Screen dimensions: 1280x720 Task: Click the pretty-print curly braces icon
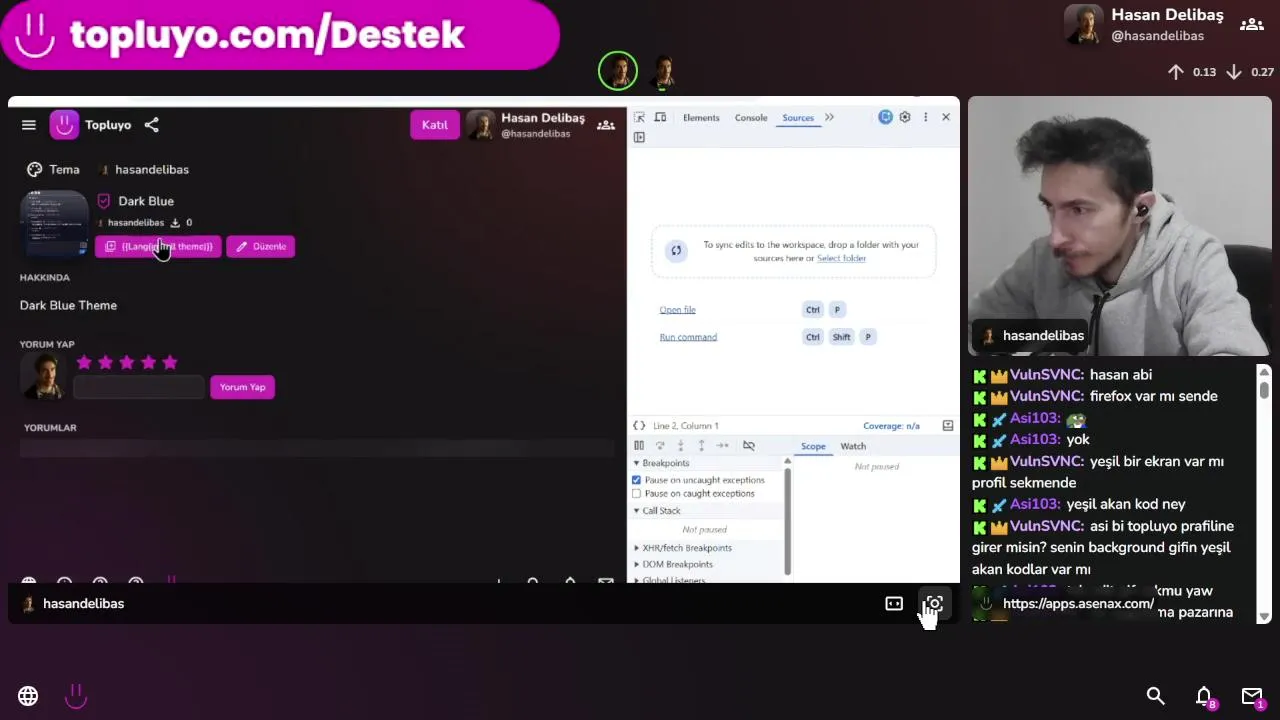[640, 426]
